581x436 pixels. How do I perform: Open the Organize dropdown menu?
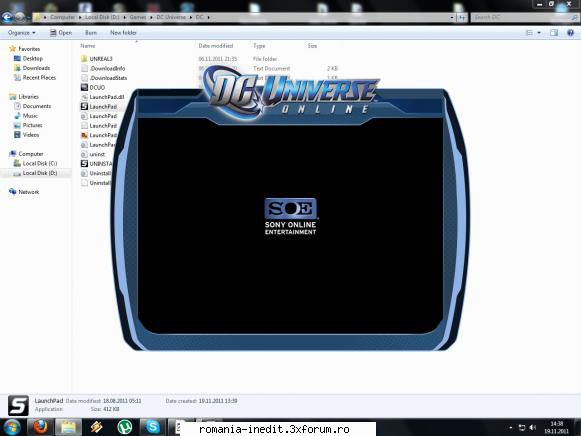pyautogui.click(x=21, y=33)
